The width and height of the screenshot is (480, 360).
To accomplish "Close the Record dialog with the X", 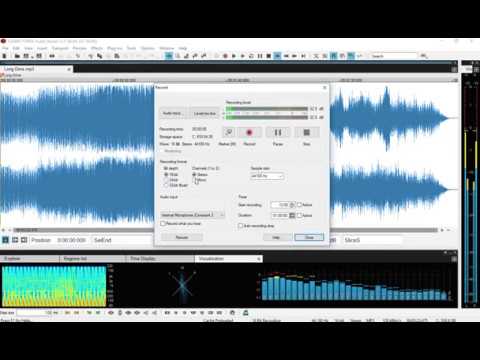I will click(x=325, y=87).
